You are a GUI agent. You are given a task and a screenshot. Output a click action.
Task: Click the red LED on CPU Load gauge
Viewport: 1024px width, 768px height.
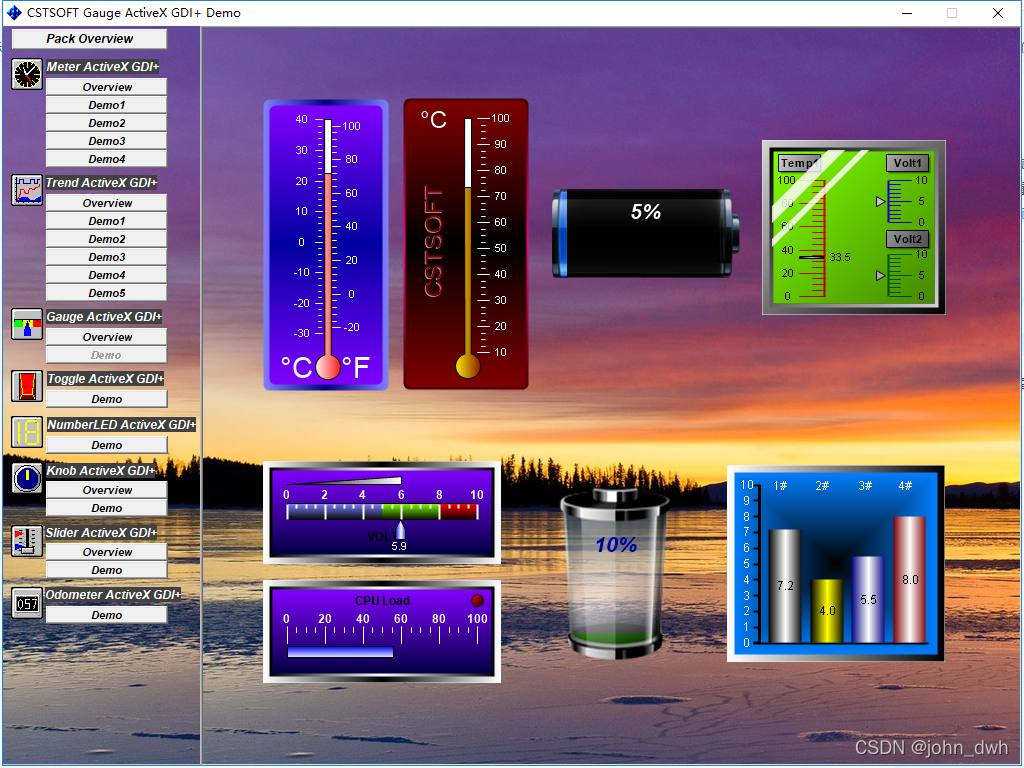click(x=477, y=600)
